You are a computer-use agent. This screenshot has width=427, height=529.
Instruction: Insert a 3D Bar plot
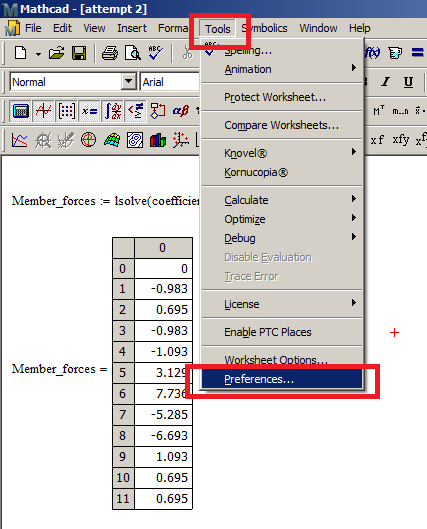point(158,140)
